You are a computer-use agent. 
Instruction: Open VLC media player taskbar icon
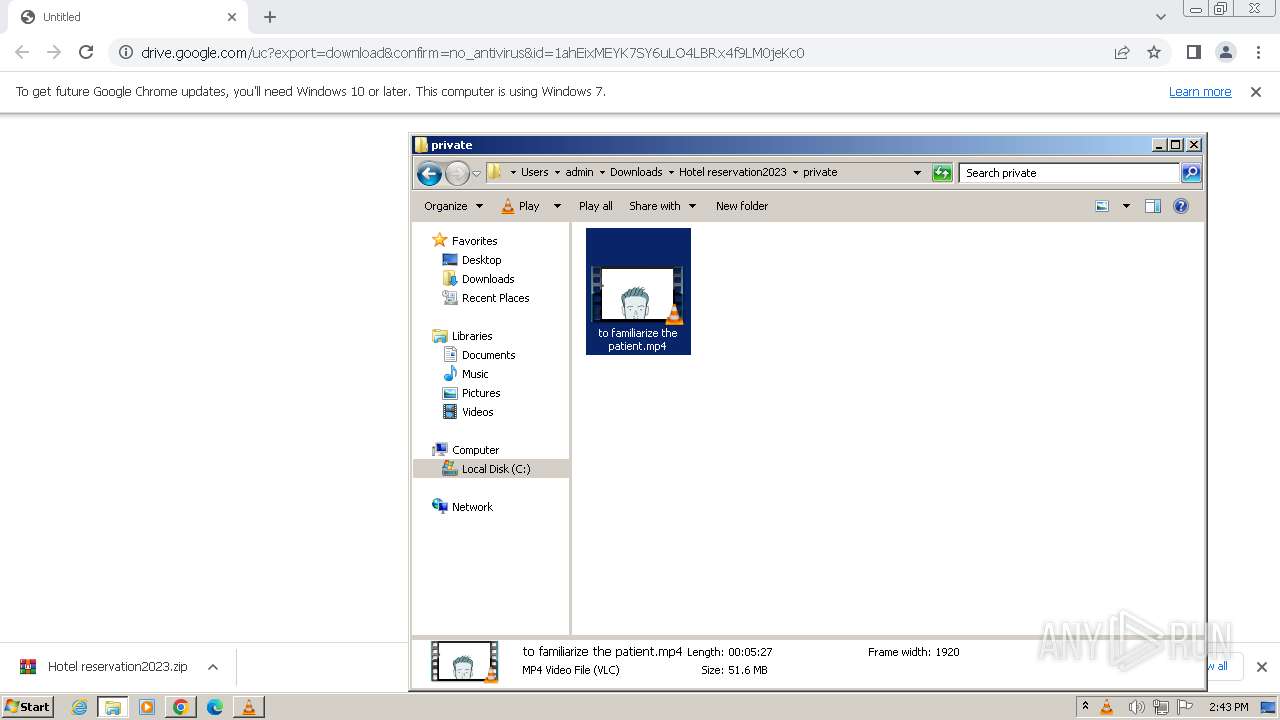249,707
